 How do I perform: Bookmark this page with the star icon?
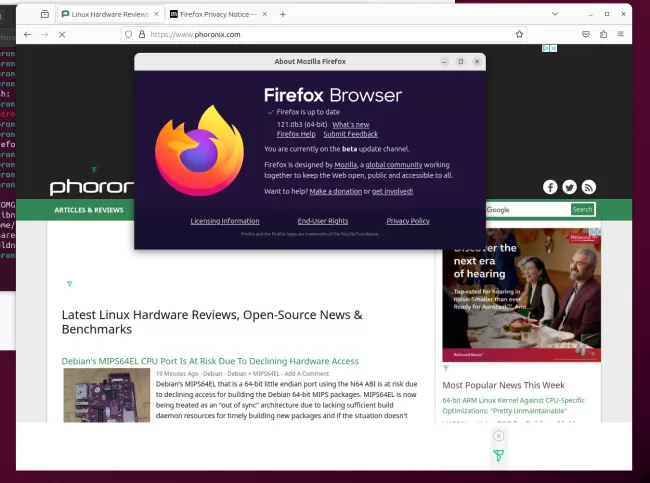point(519,34)
